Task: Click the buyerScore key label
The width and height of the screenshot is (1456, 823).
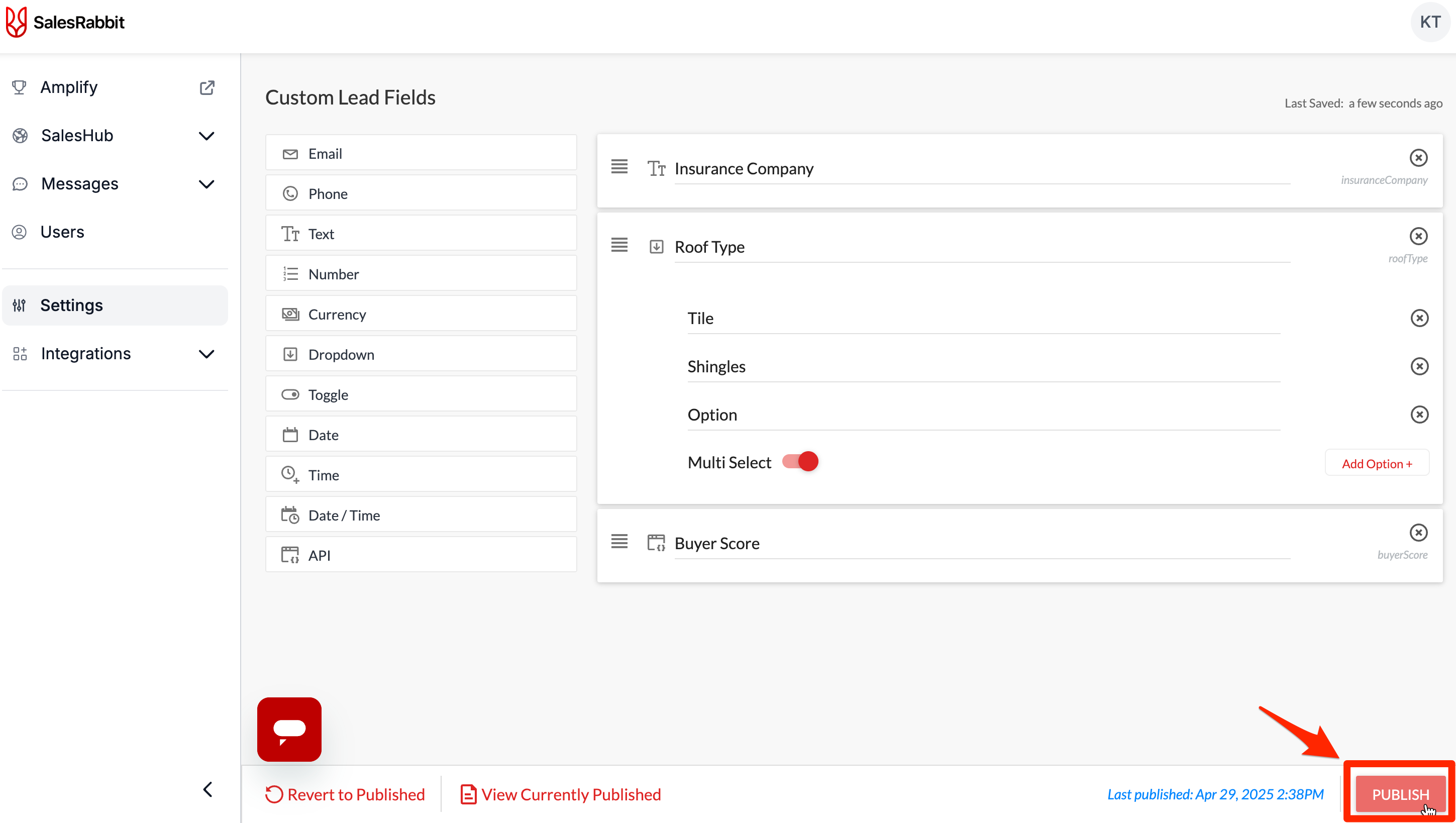Action: (x=1402, y=555)
